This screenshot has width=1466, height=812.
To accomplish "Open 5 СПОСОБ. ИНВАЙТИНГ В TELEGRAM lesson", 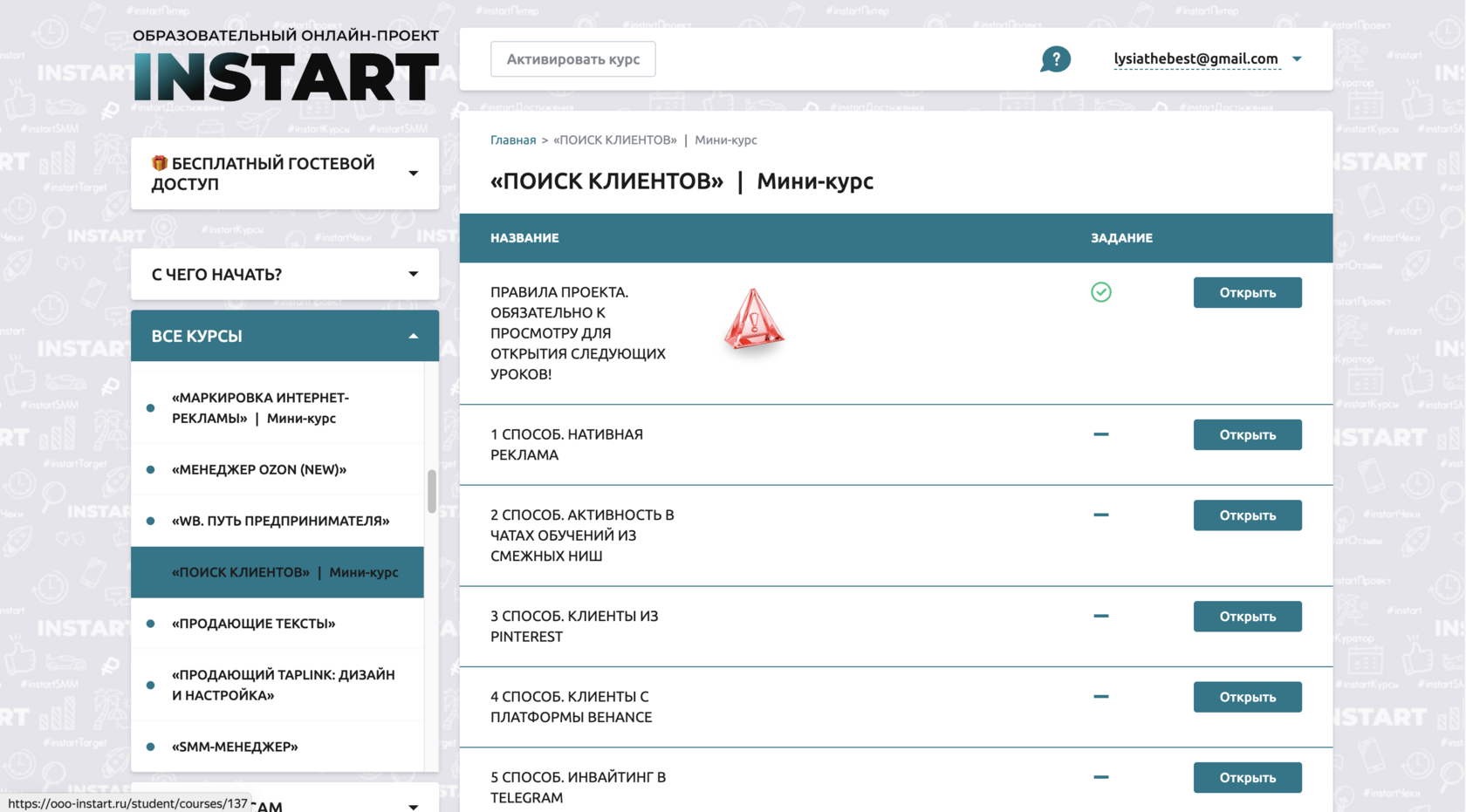I will (x=1247, y=778).
